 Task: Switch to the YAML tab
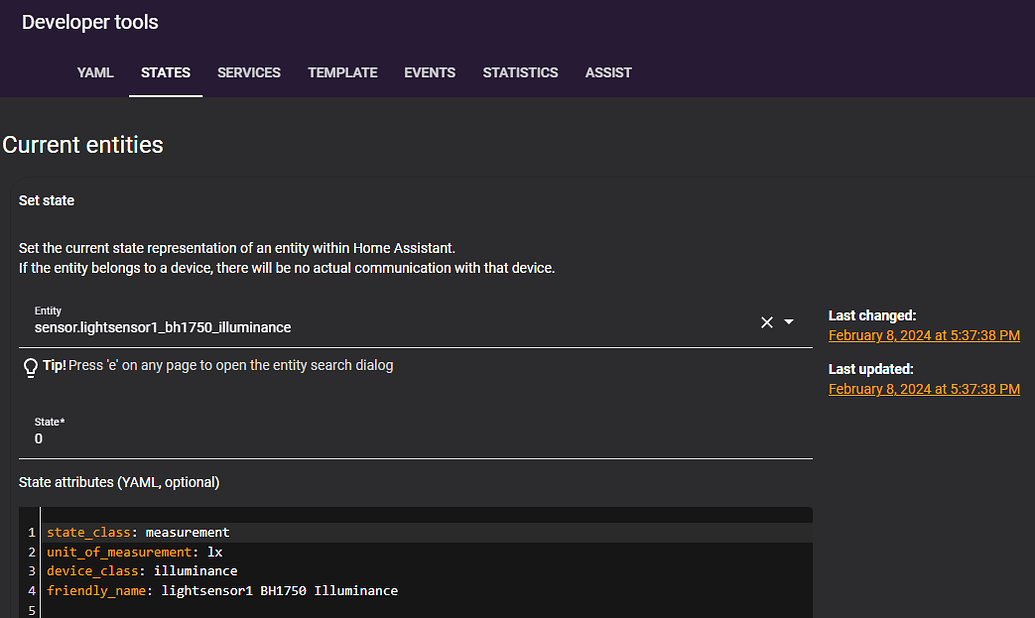(95, 73)
